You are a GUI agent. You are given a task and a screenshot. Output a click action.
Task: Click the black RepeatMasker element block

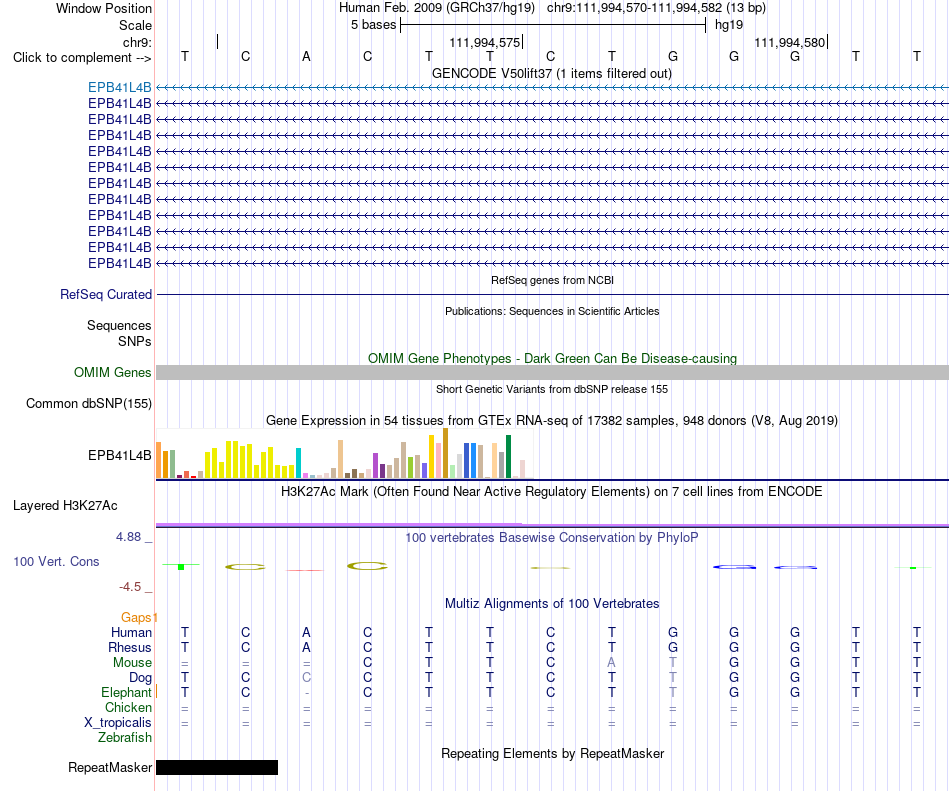point(217,767)
